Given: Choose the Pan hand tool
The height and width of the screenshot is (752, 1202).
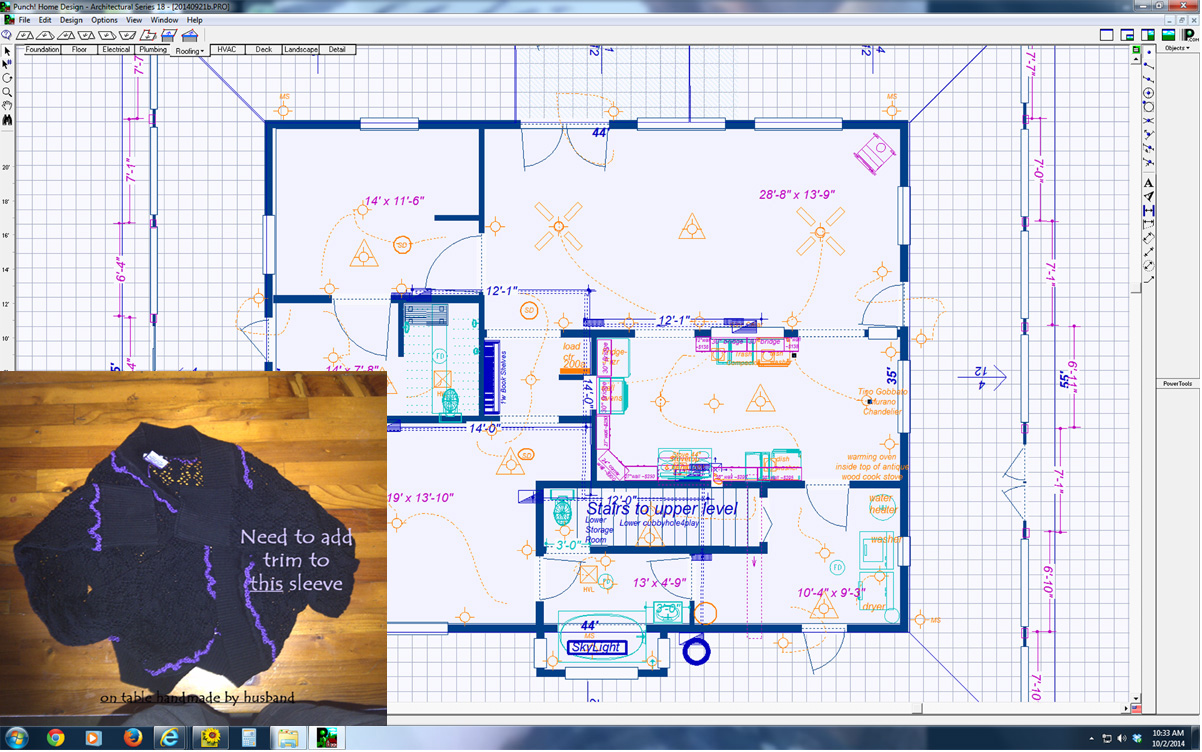Looking at the screenshot, I should pos(7,105).
